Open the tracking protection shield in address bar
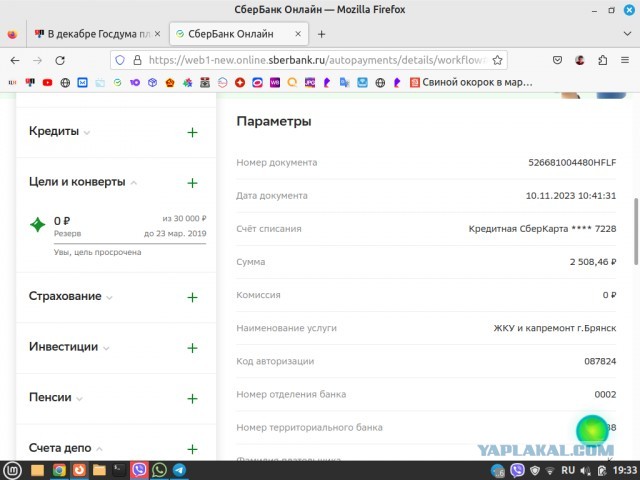This screenshot has width=640, height=480. 120,60
